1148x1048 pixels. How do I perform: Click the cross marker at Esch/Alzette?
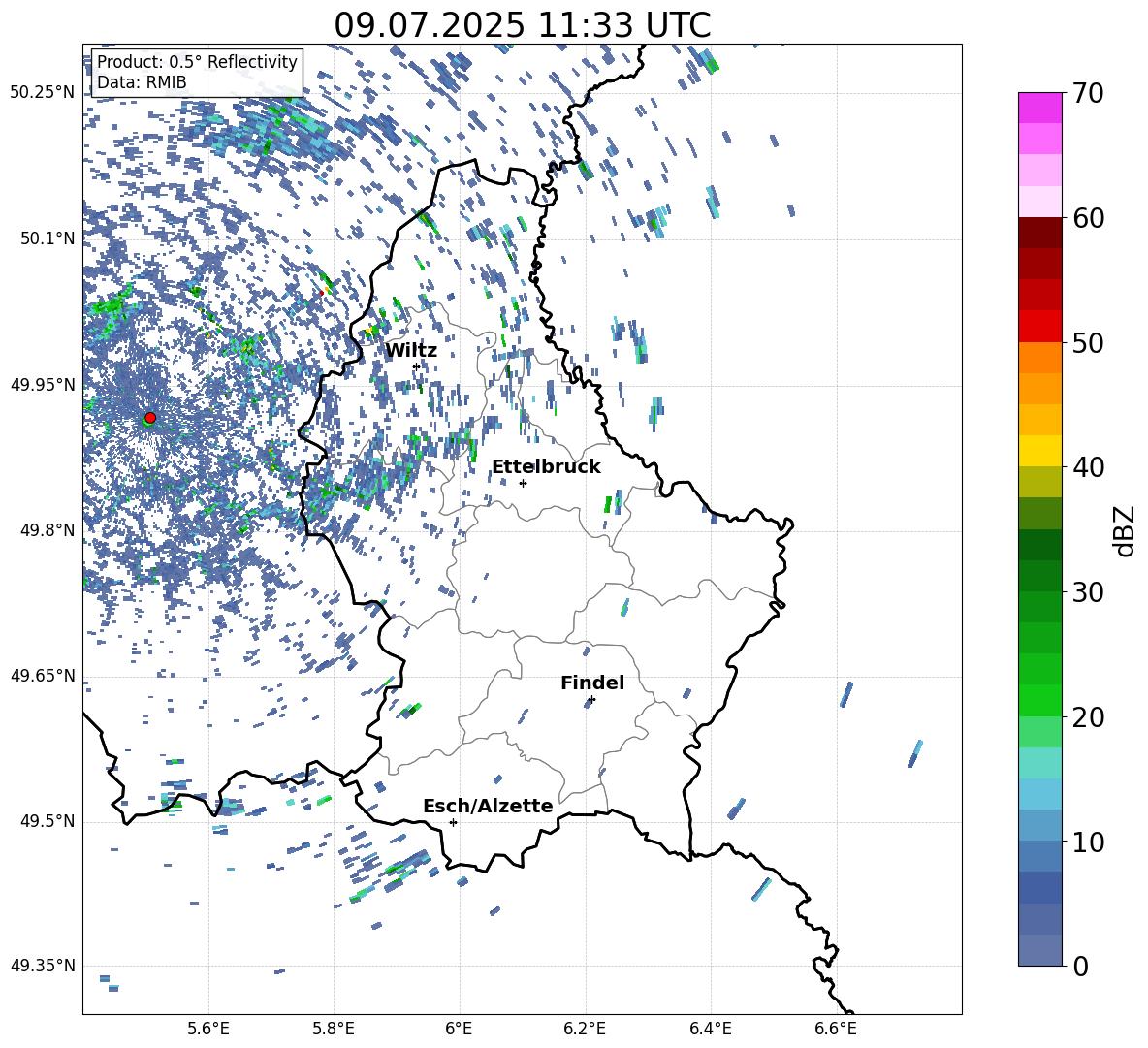pos(453,822)
